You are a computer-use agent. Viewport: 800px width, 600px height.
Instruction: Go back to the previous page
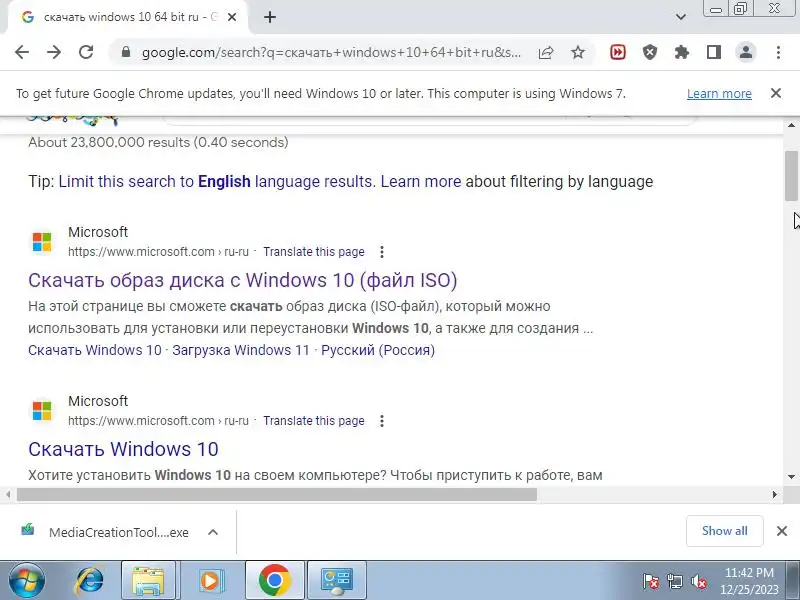pos(22,52)
